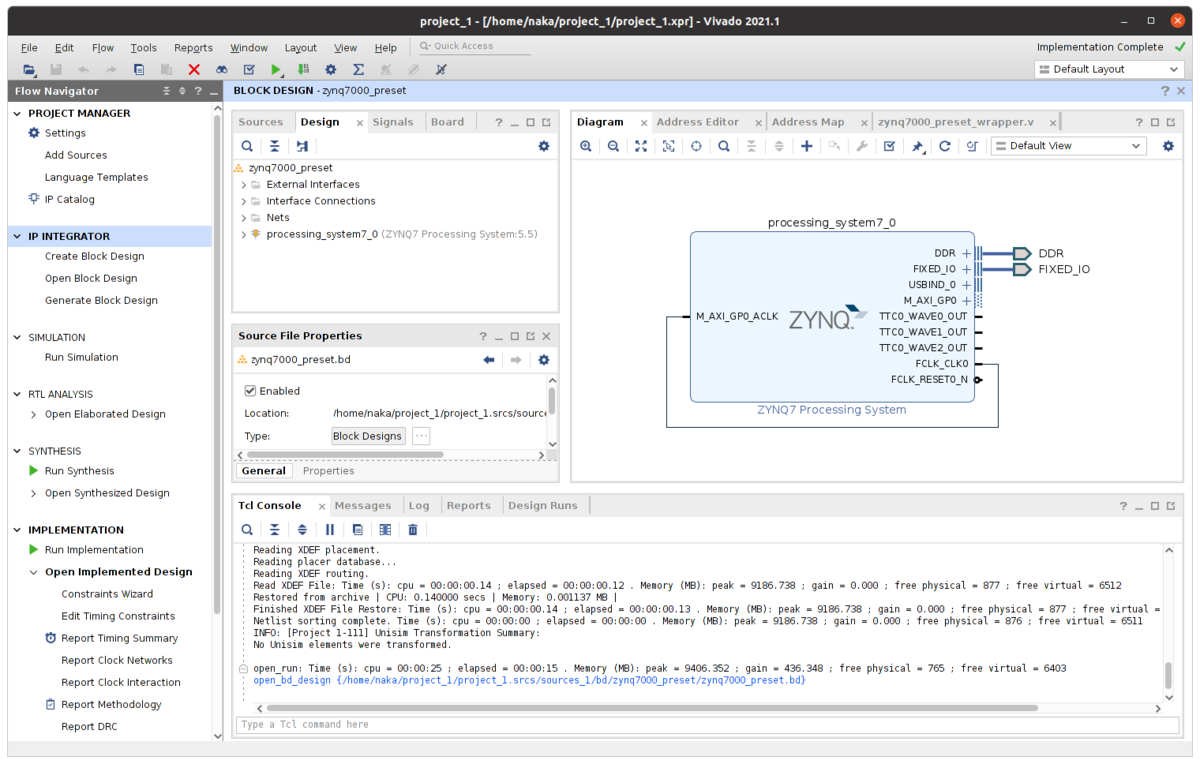Open IP Catalog
1200x764 pixels.
pos(70,199)
